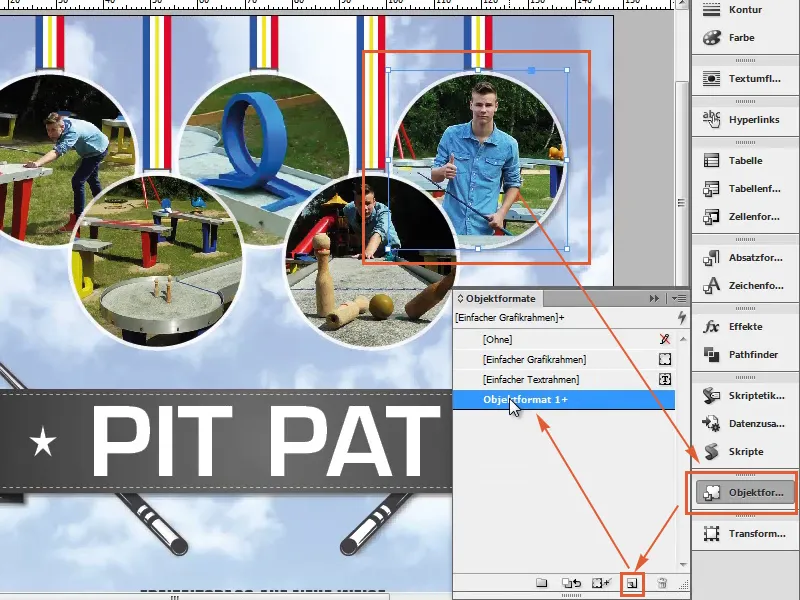The image size is (800, 600).
Task: Select [Ohne] object style
Action: pyautogui.click(x=564, y=339)
